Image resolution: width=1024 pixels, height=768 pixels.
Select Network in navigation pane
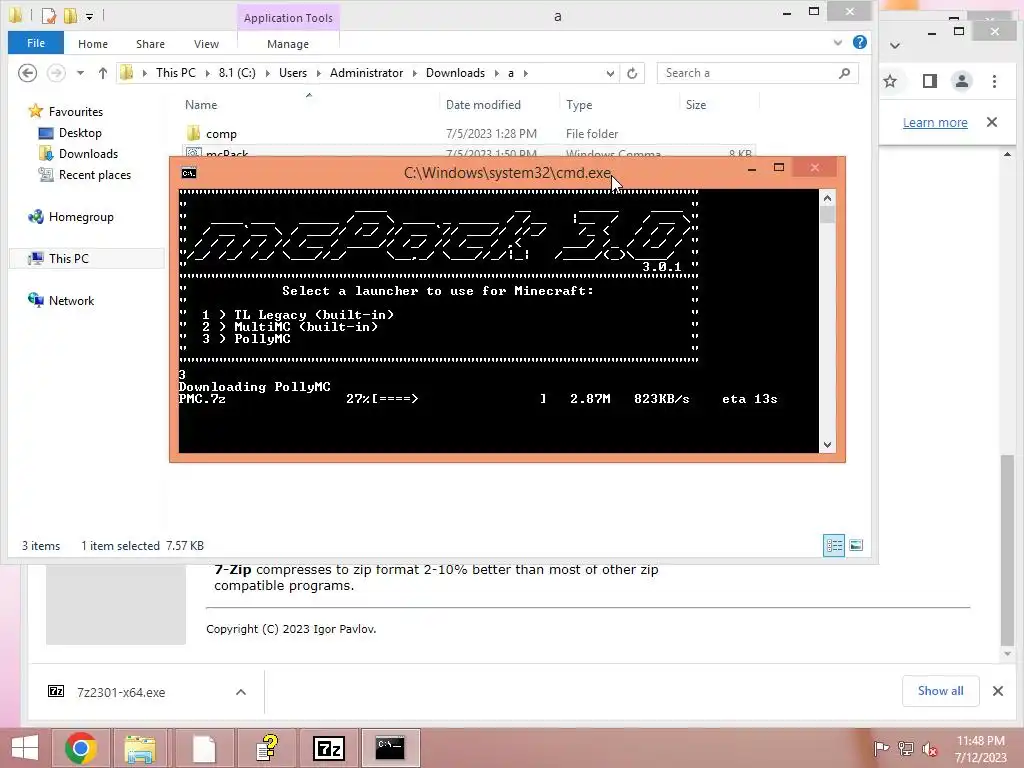coord(71,300)
